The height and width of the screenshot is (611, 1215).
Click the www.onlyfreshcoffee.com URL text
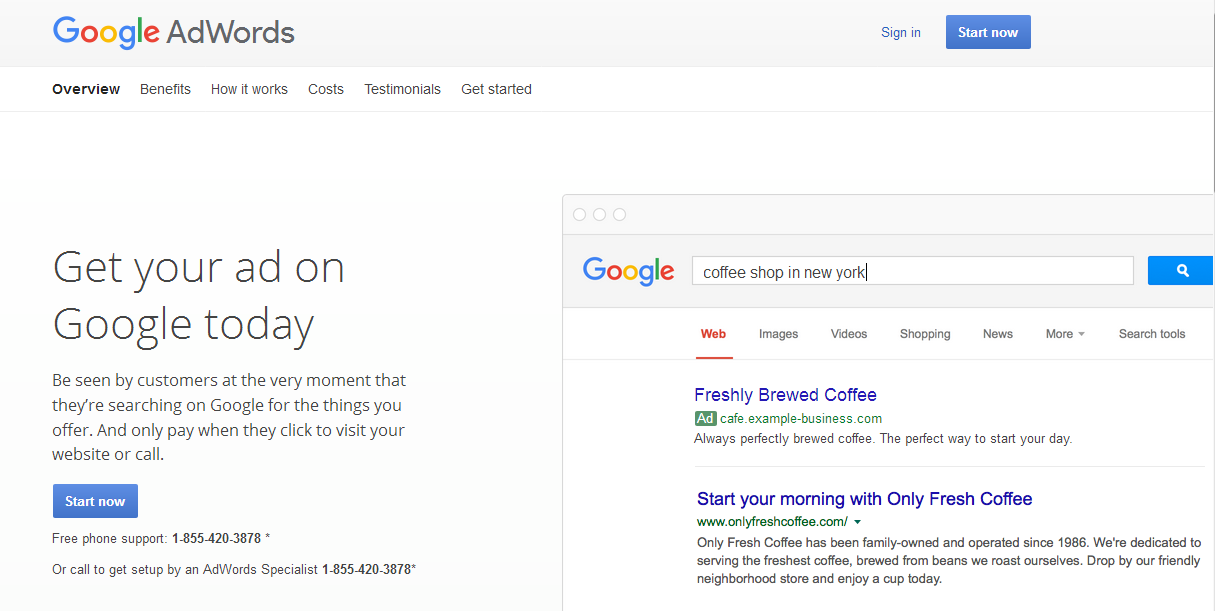pyautogui.click(x=772, y=522)
